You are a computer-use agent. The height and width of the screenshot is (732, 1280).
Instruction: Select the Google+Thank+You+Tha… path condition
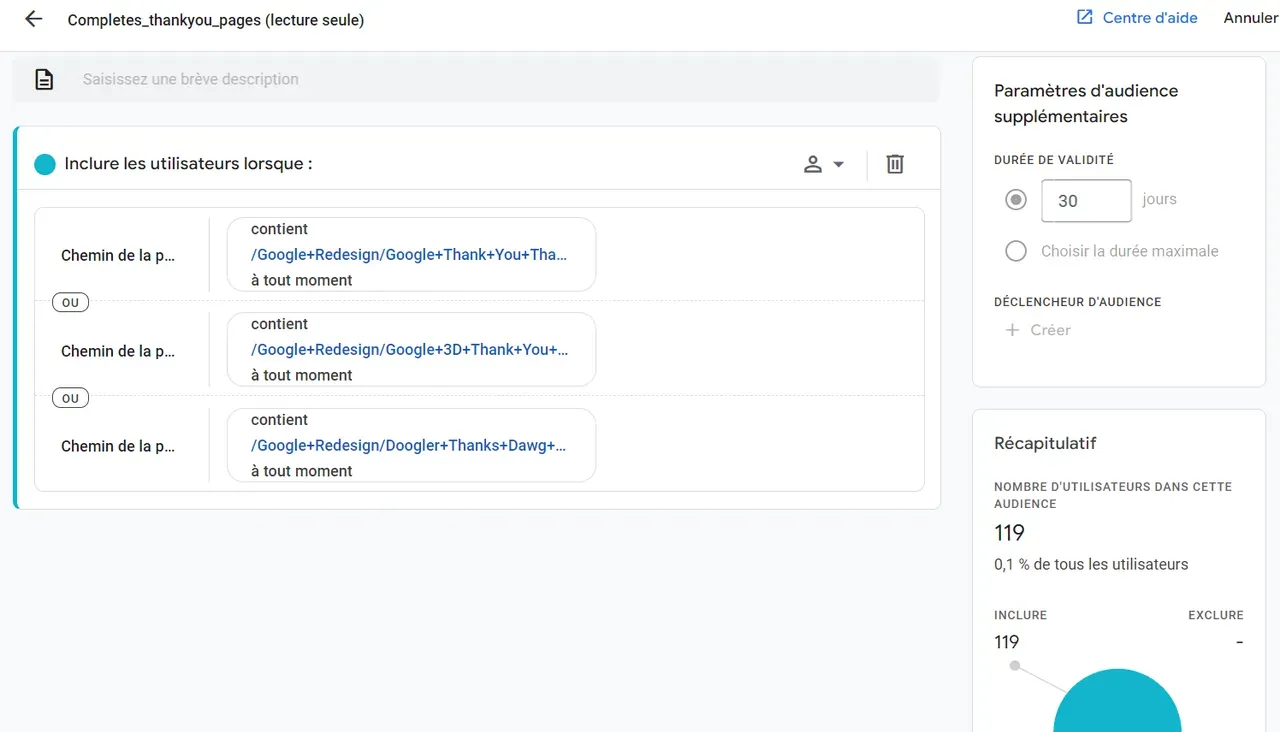coord(411,255)
